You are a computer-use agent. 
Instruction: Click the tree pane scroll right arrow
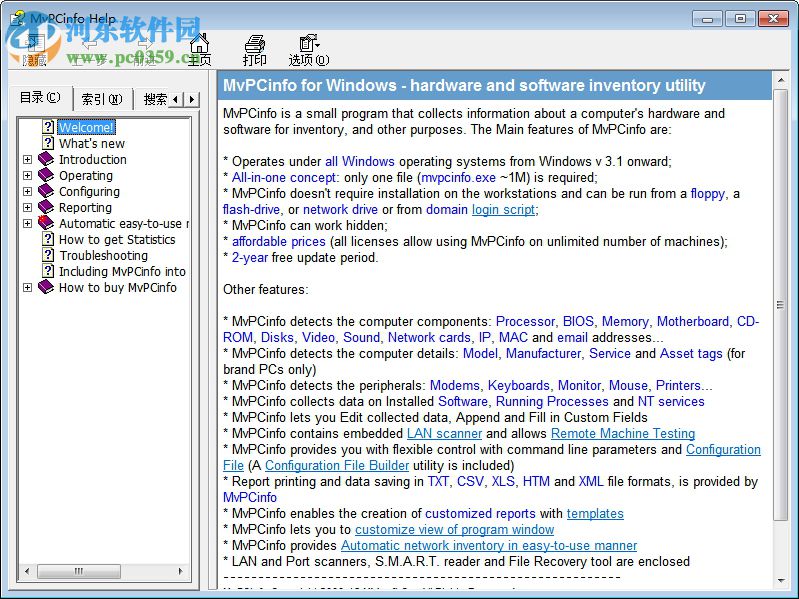(x=180, y=571)
